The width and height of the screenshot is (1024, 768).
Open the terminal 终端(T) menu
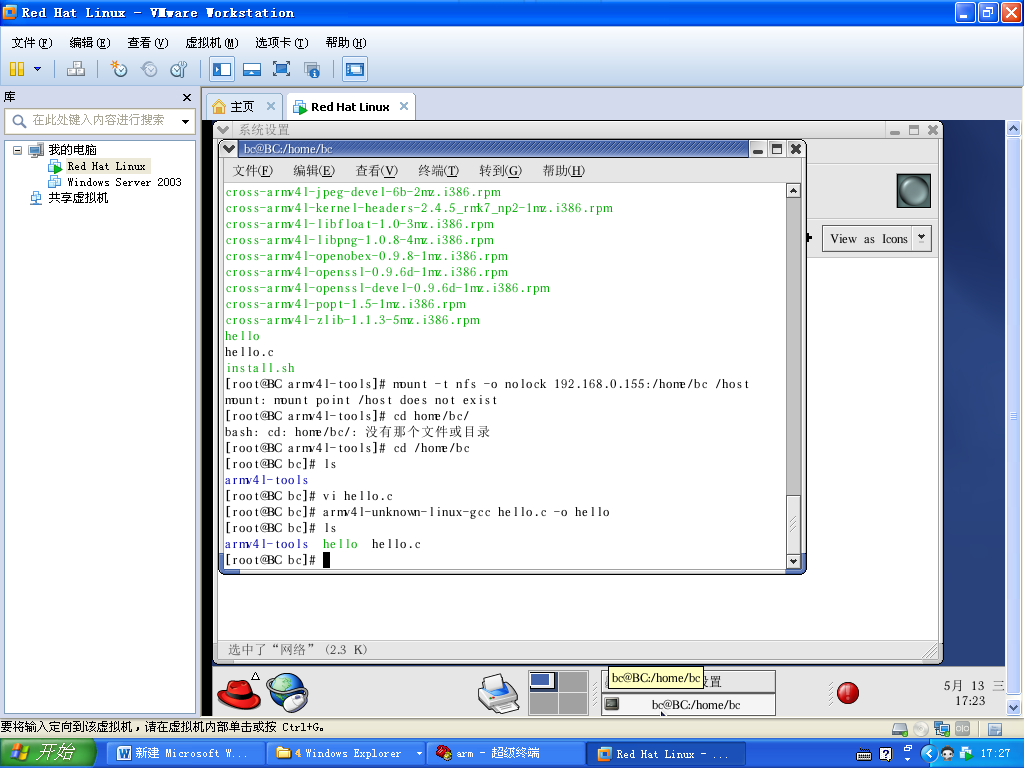click(438, 171)
